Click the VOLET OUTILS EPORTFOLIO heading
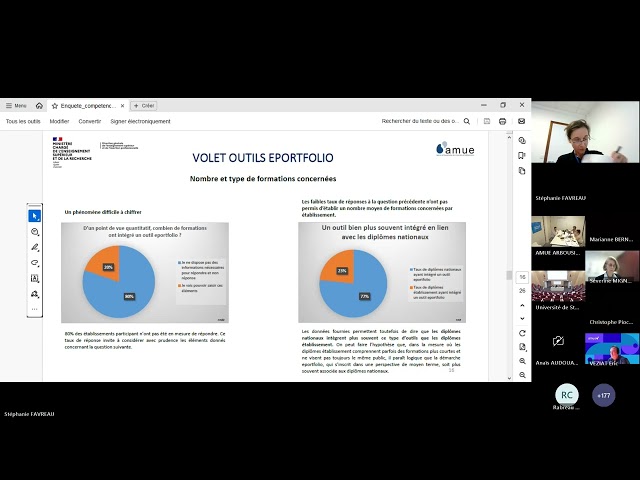640x480 pixels. point(263,158)
